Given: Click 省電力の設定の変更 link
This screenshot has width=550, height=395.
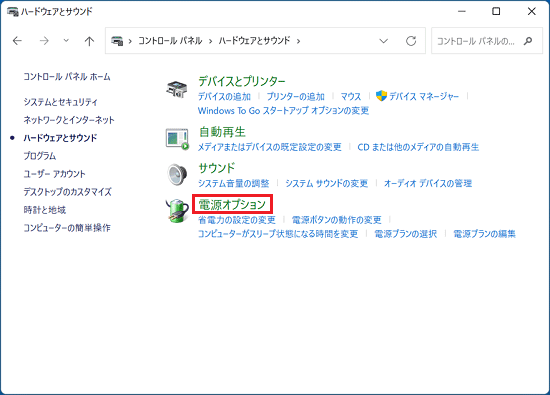Looking at the screenshot, I should (x=237, y=220).
